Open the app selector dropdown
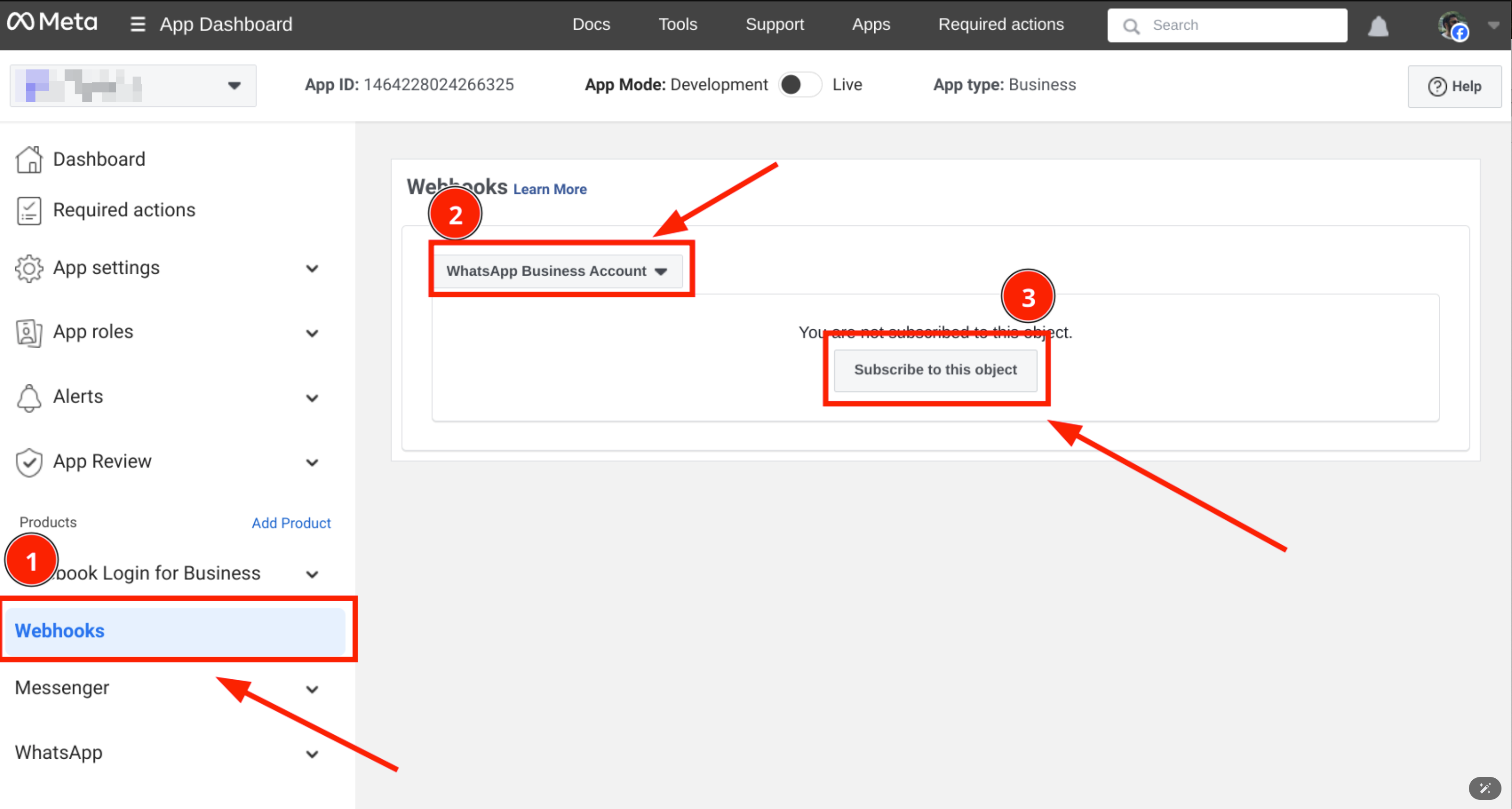Viewport: 1512px width, 809px height. pos(133,86)
